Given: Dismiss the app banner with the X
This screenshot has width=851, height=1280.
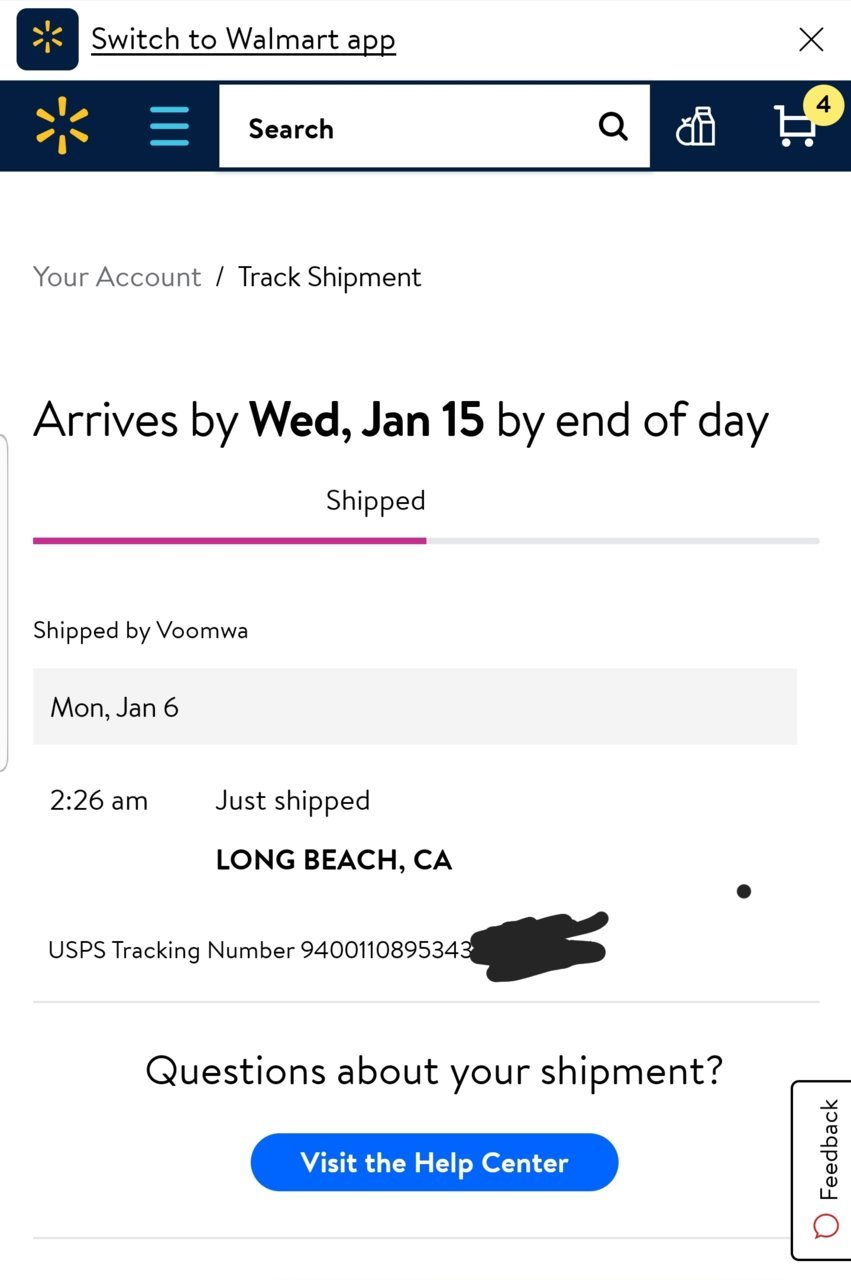Looking at the screenshot, I should pos(811,40).
